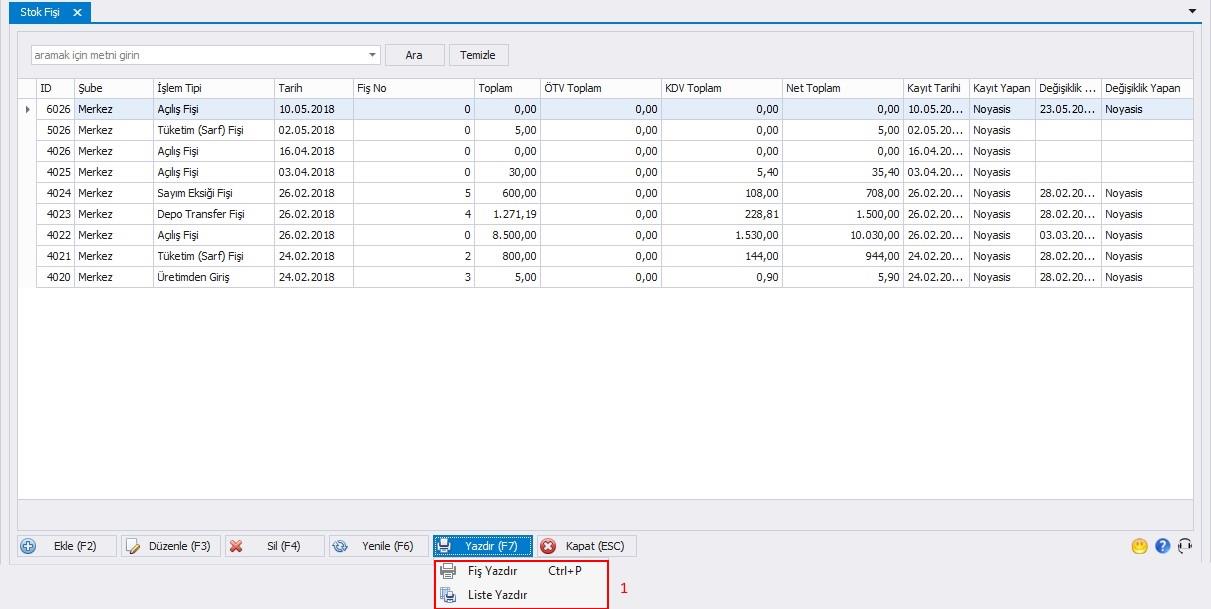Click the Ara search button
The image size is (1211, 609).
pyautogui.click(x=414, y=55)
